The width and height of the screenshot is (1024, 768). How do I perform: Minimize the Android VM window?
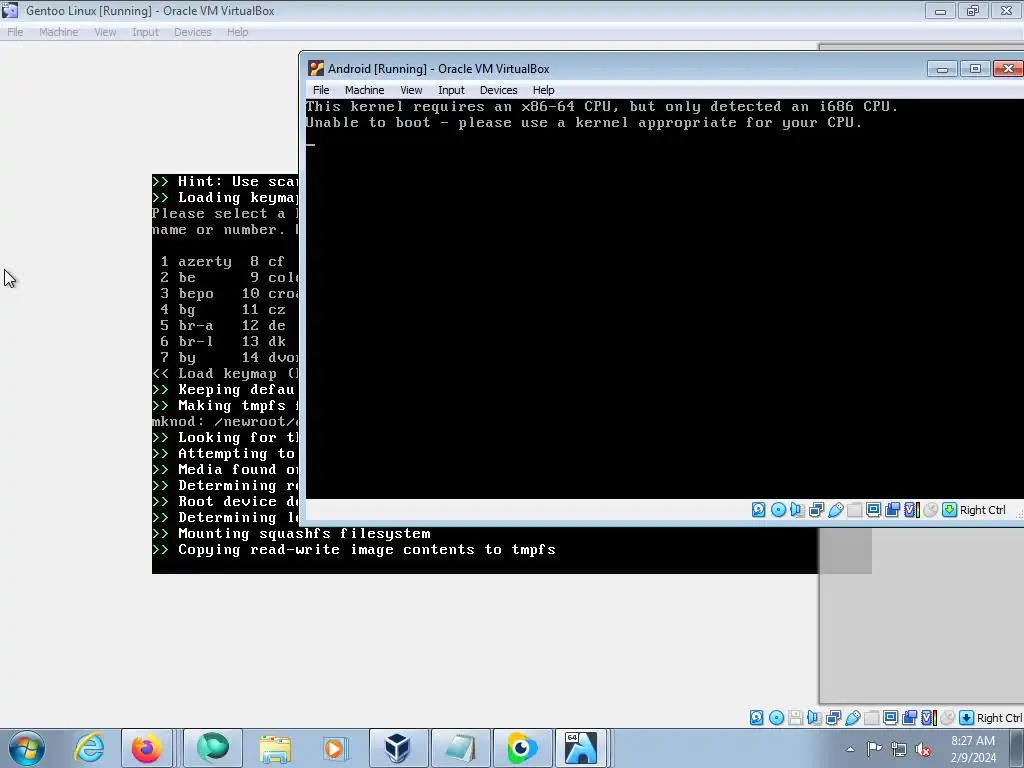[x=942, y=69]
